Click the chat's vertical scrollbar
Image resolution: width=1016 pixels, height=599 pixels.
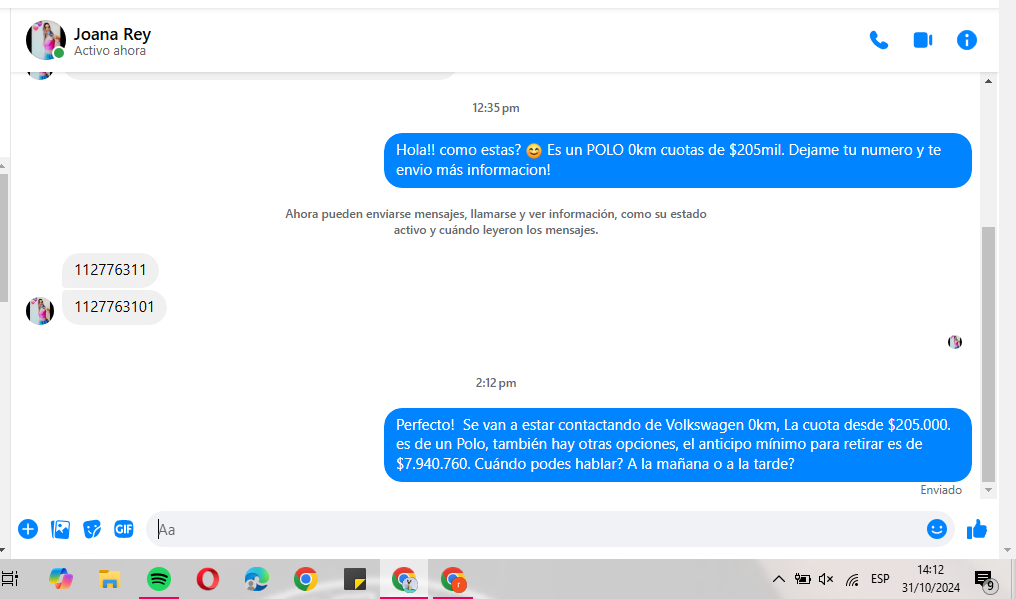pos(988,350)
